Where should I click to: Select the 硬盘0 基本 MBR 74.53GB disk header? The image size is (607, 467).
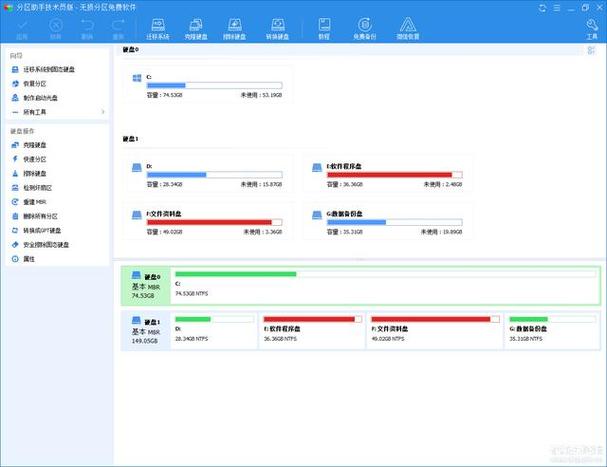(146, 285)
